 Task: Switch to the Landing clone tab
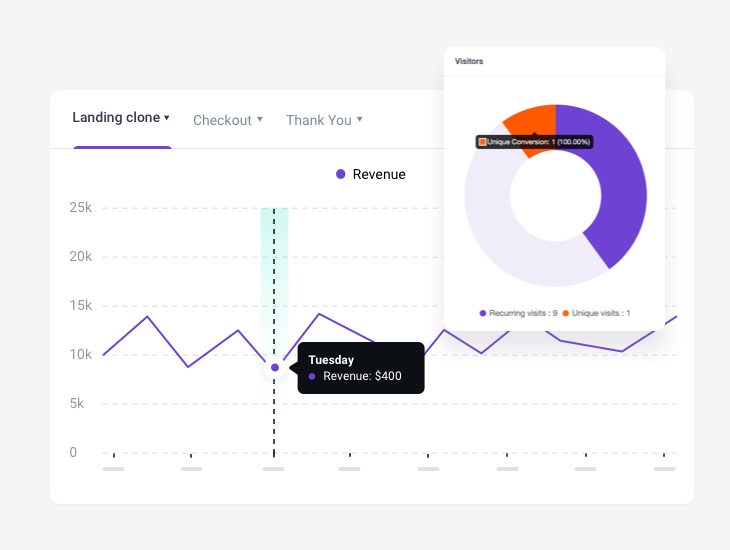116,118
